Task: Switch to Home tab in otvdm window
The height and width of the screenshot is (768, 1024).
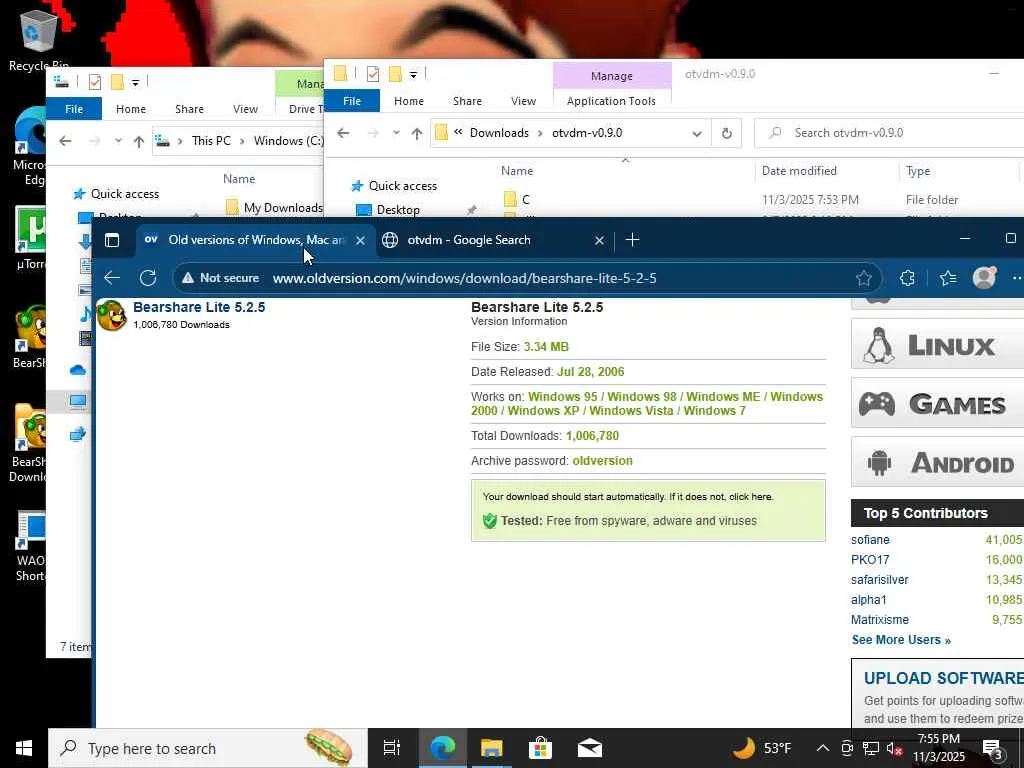Action: pos(409,101)
